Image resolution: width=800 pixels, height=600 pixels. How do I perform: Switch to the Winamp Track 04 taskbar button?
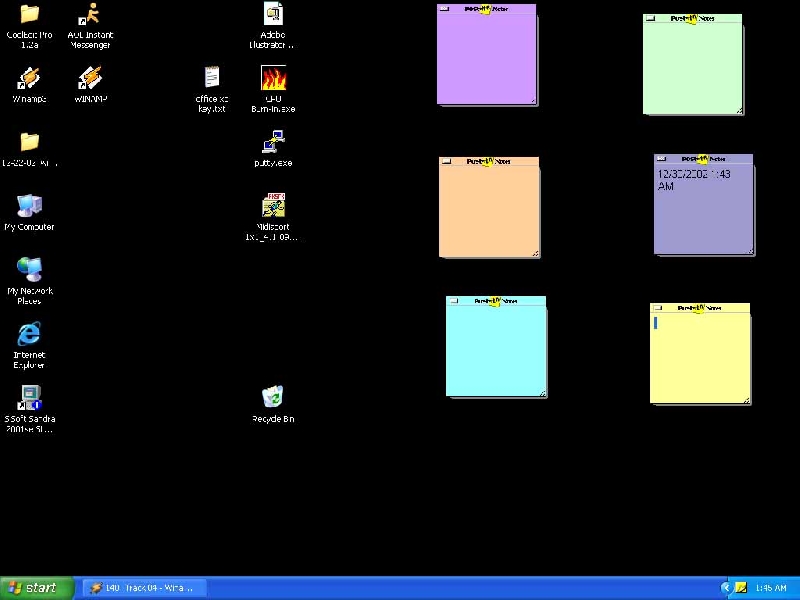[144, 588]
